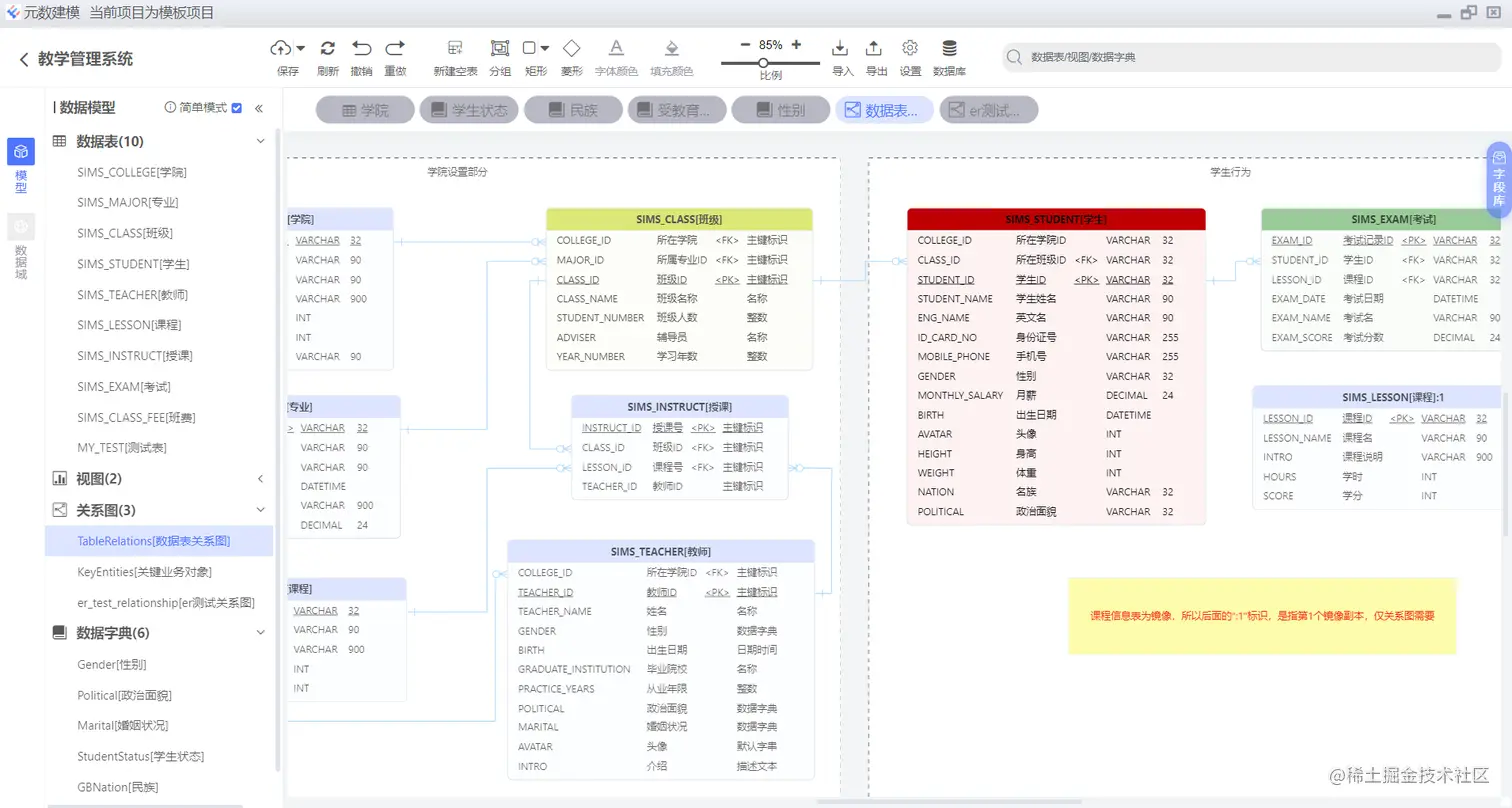Select the SIMS_EXAM[考试] green table header
The height and width of the screenshot is (808, 1512).
click(1381, 219)
